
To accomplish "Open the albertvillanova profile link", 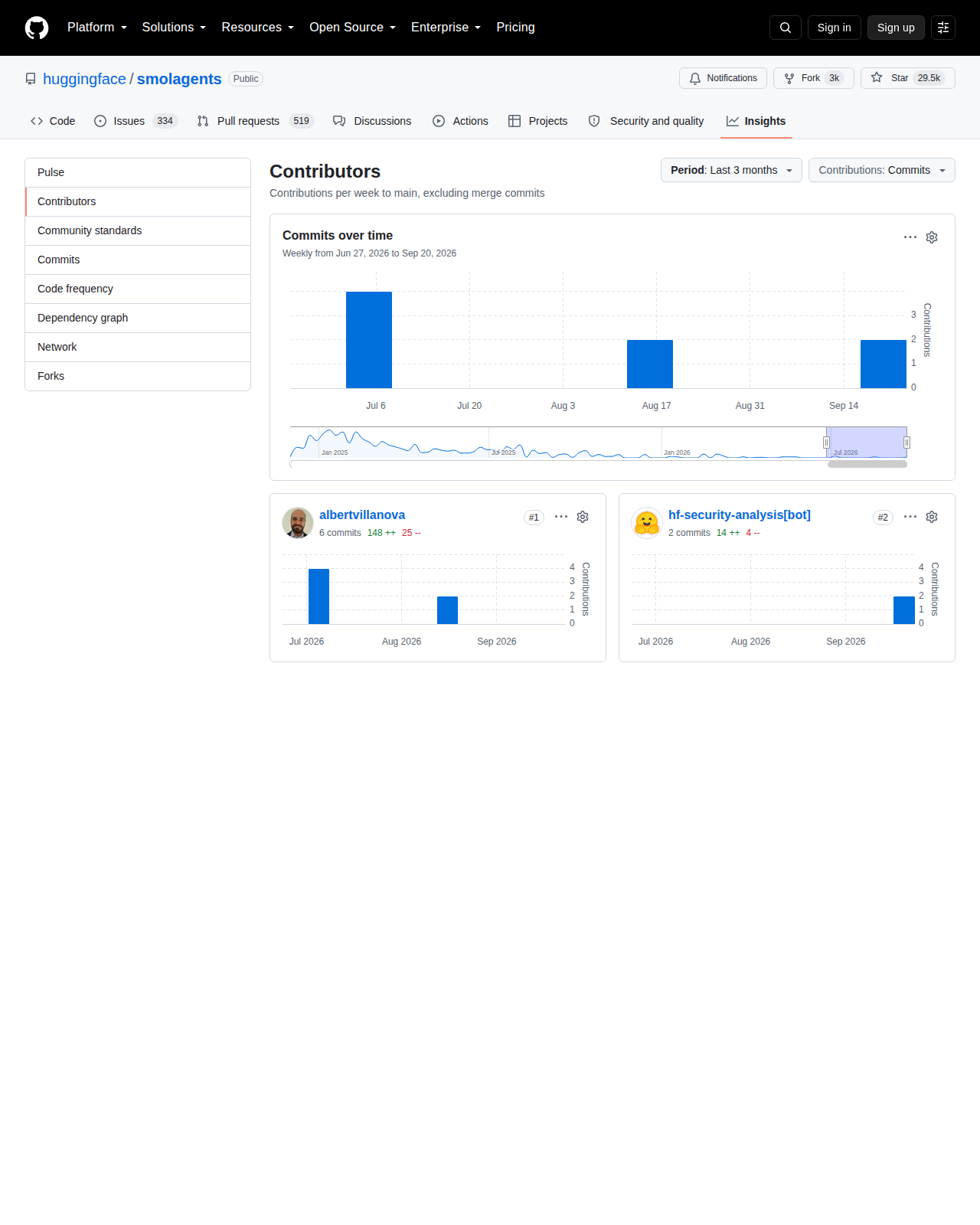I will coord(362,515).
